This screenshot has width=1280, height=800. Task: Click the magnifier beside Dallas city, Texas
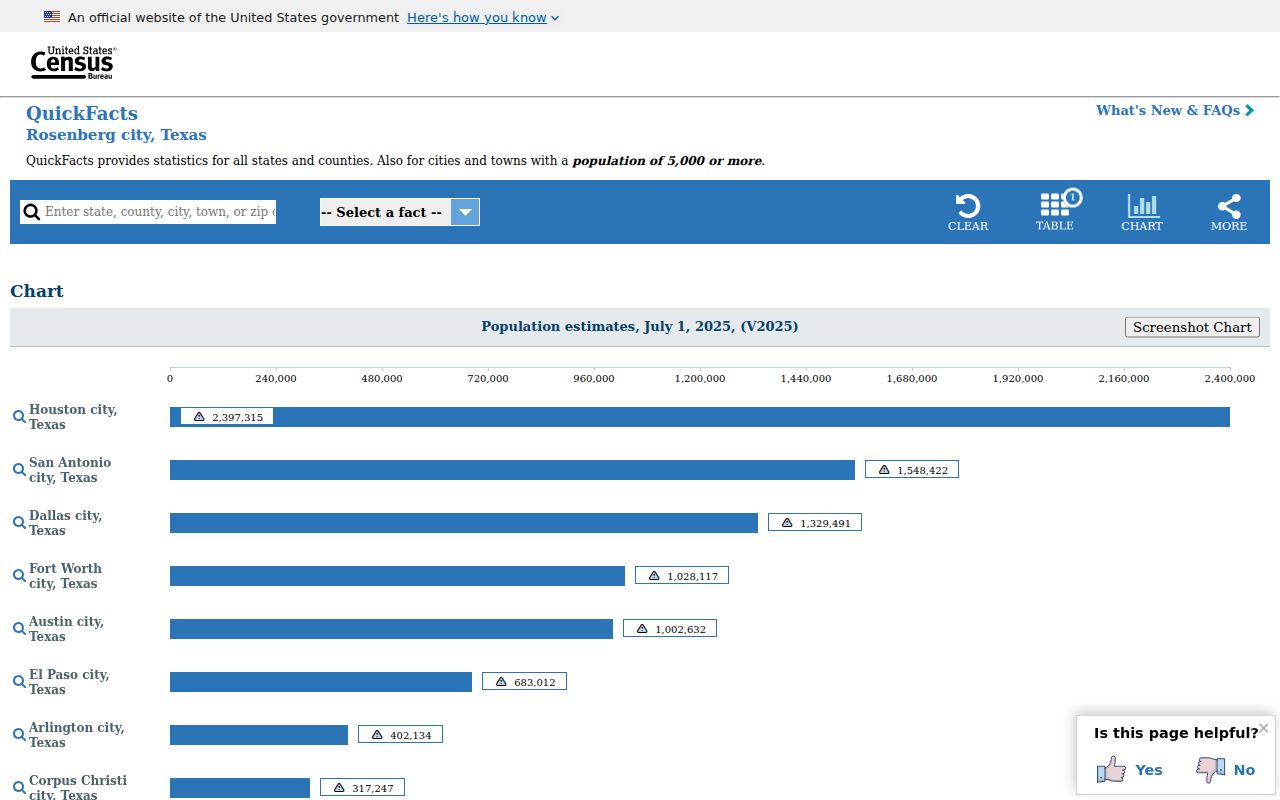tap(19, 523)
